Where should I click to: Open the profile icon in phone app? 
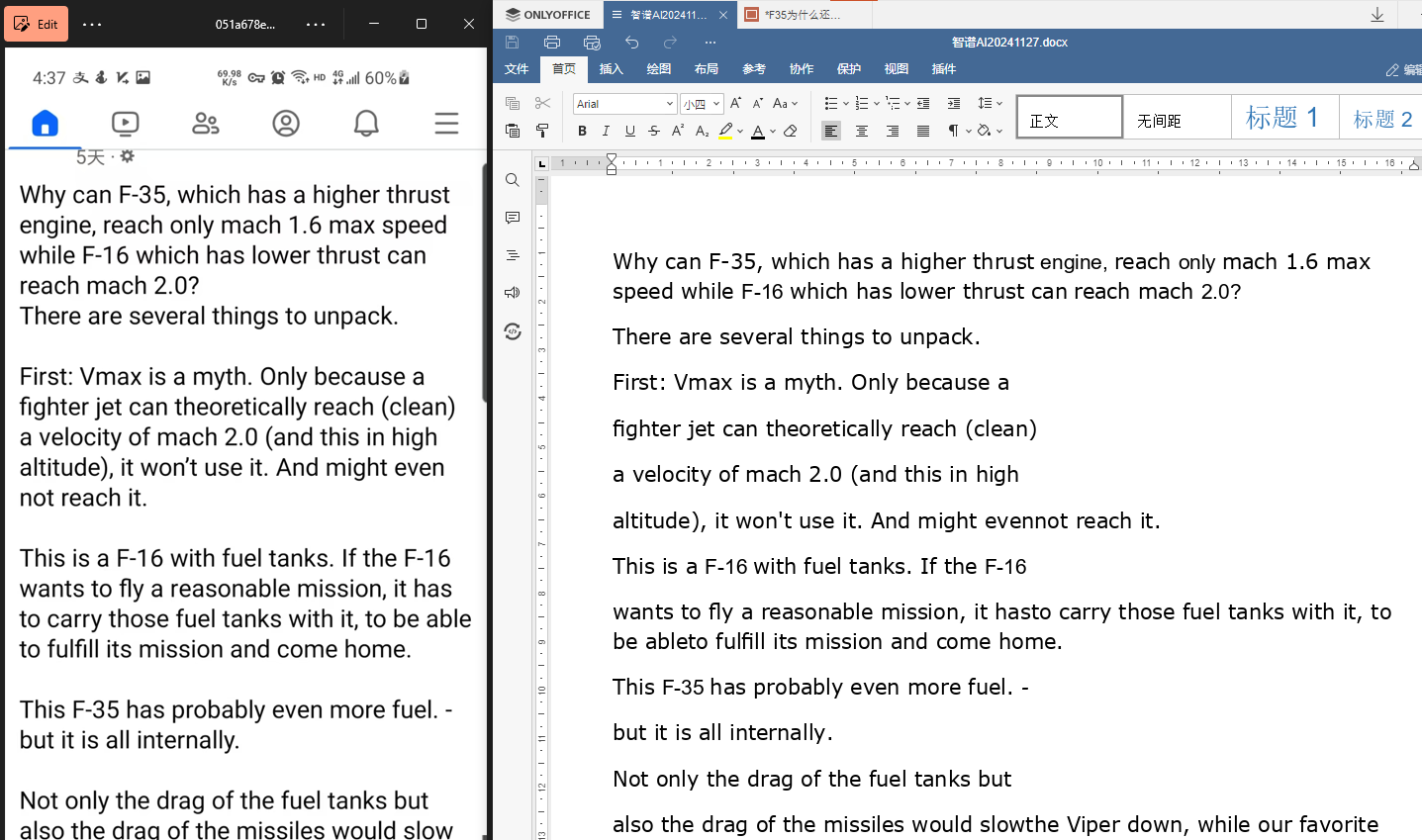click(286, 123)
